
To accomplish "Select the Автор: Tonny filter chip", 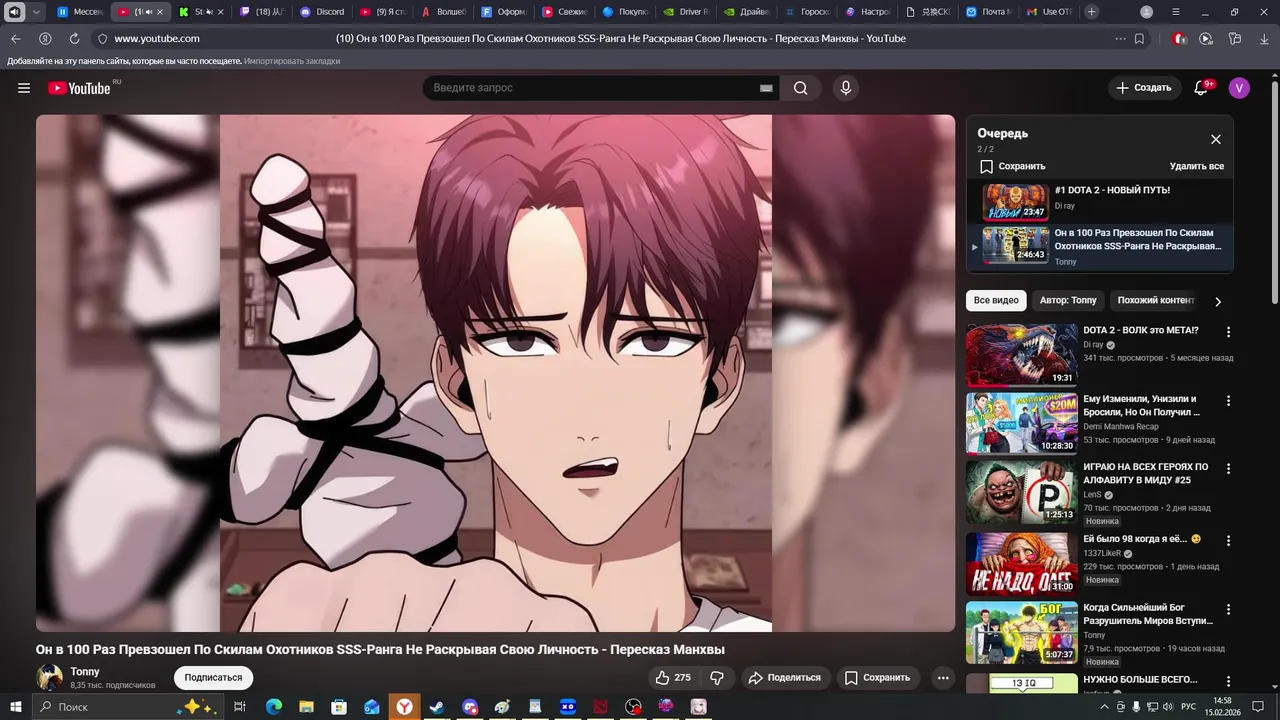I will 1068,301.
